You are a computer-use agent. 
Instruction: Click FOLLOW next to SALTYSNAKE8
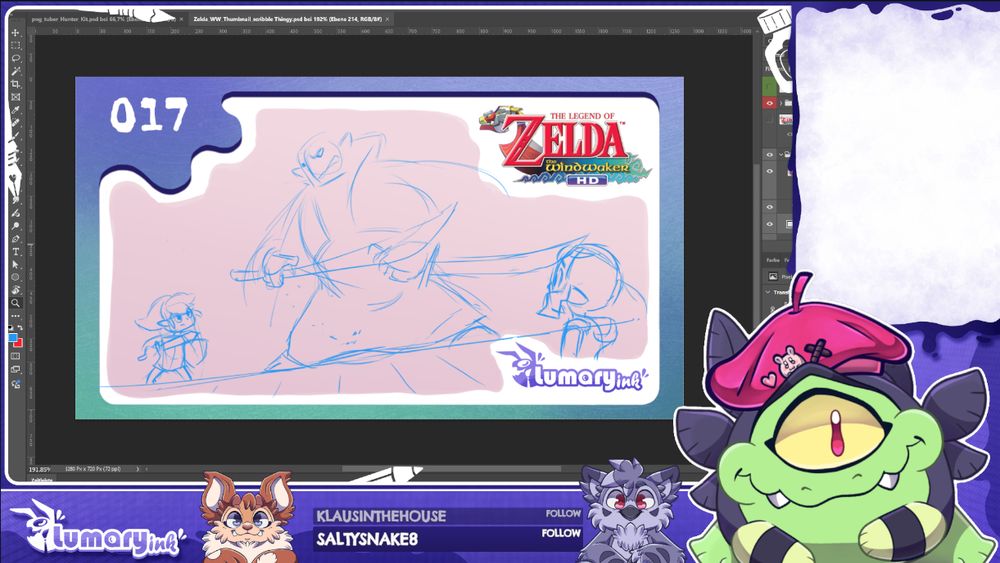(561, 533)
